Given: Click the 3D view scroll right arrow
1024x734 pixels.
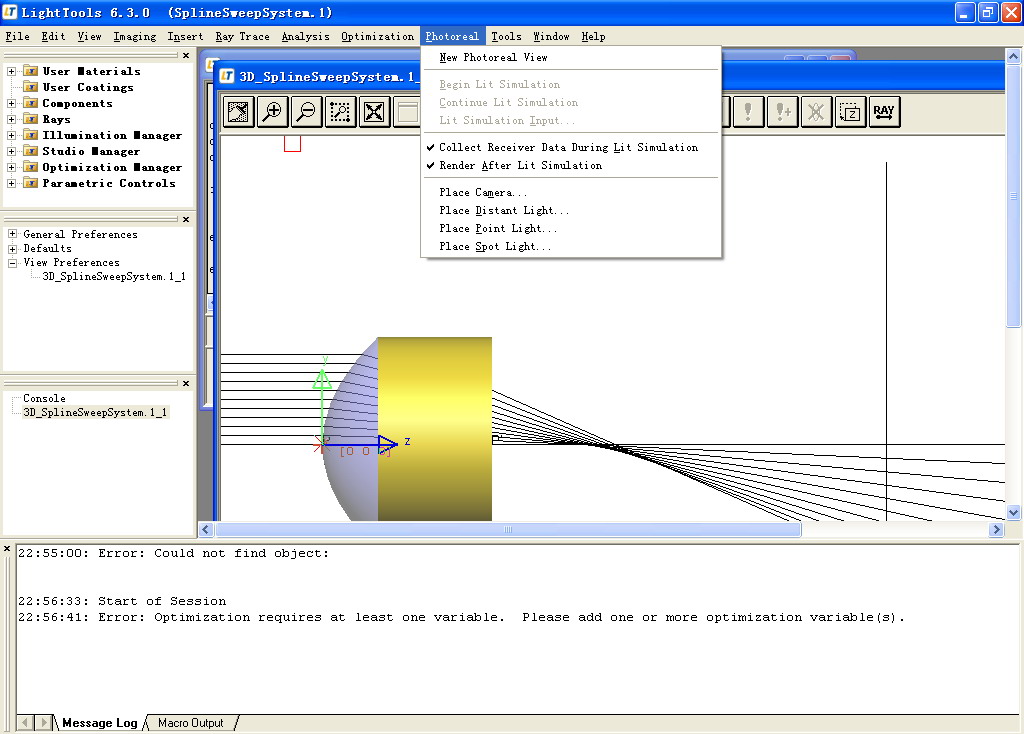Looking at the screenshot, I should coord(996,530).
